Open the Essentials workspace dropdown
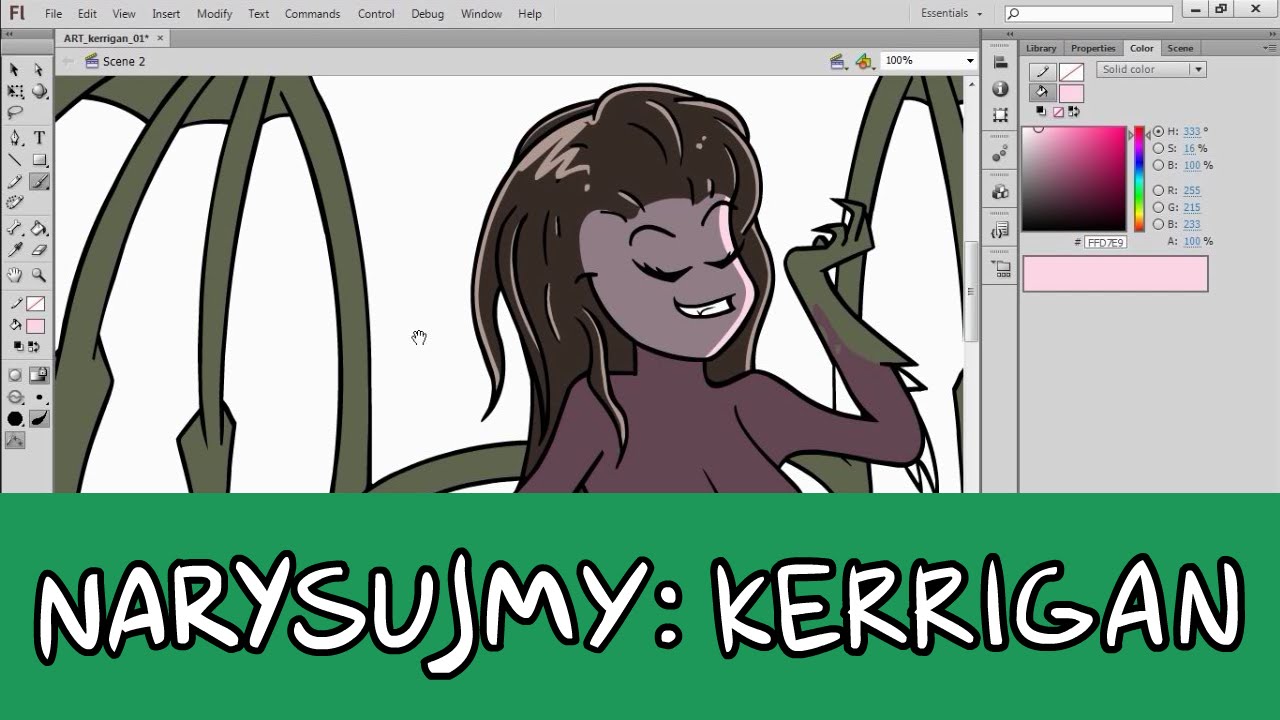This screenshot has width=1280, height=720. pyautogui.click(x=951, y=14)
